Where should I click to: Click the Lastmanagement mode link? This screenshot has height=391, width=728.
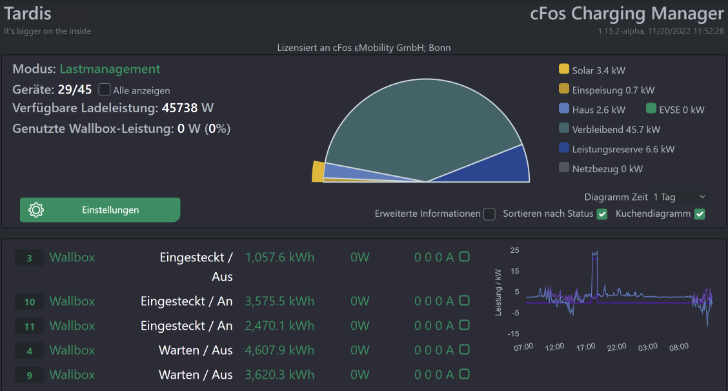click(x=110, y=69)
